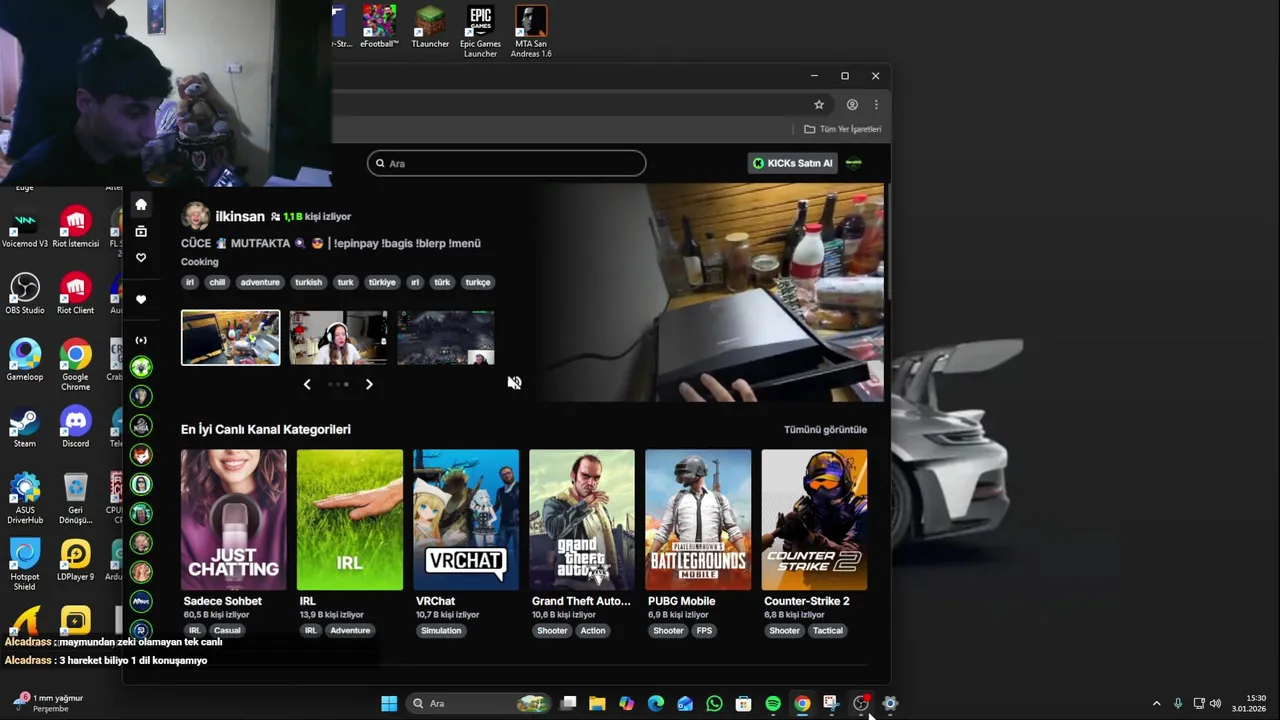Click the Sadece Sohbet category title
This screenshot has height=720, width=1280.
(x=223, y=601)
